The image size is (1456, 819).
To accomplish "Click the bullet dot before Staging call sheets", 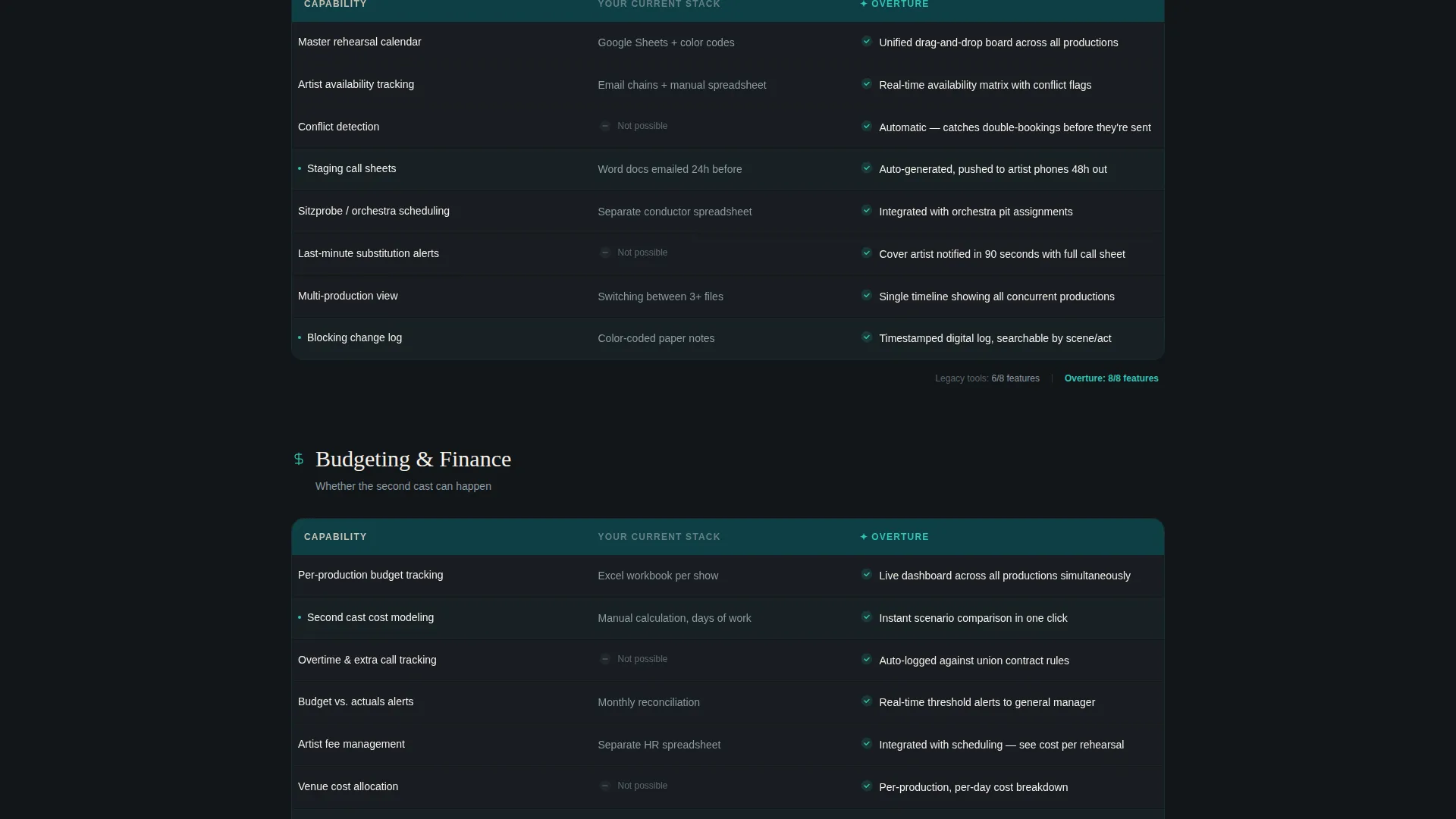I will coord(300,168).
